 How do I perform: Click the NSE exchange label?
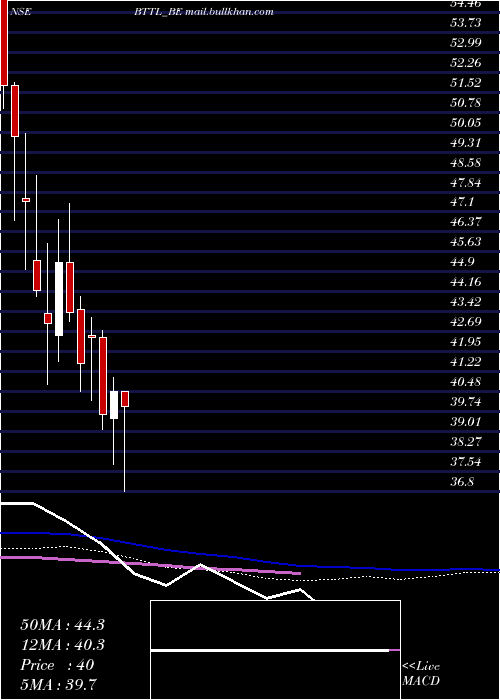click(x=20, y=12)
